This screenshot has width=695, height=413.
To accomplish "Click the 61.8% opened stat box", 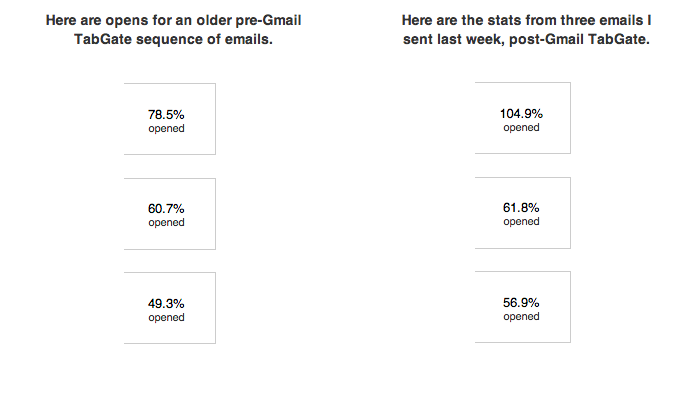I will tap(523, 213).
